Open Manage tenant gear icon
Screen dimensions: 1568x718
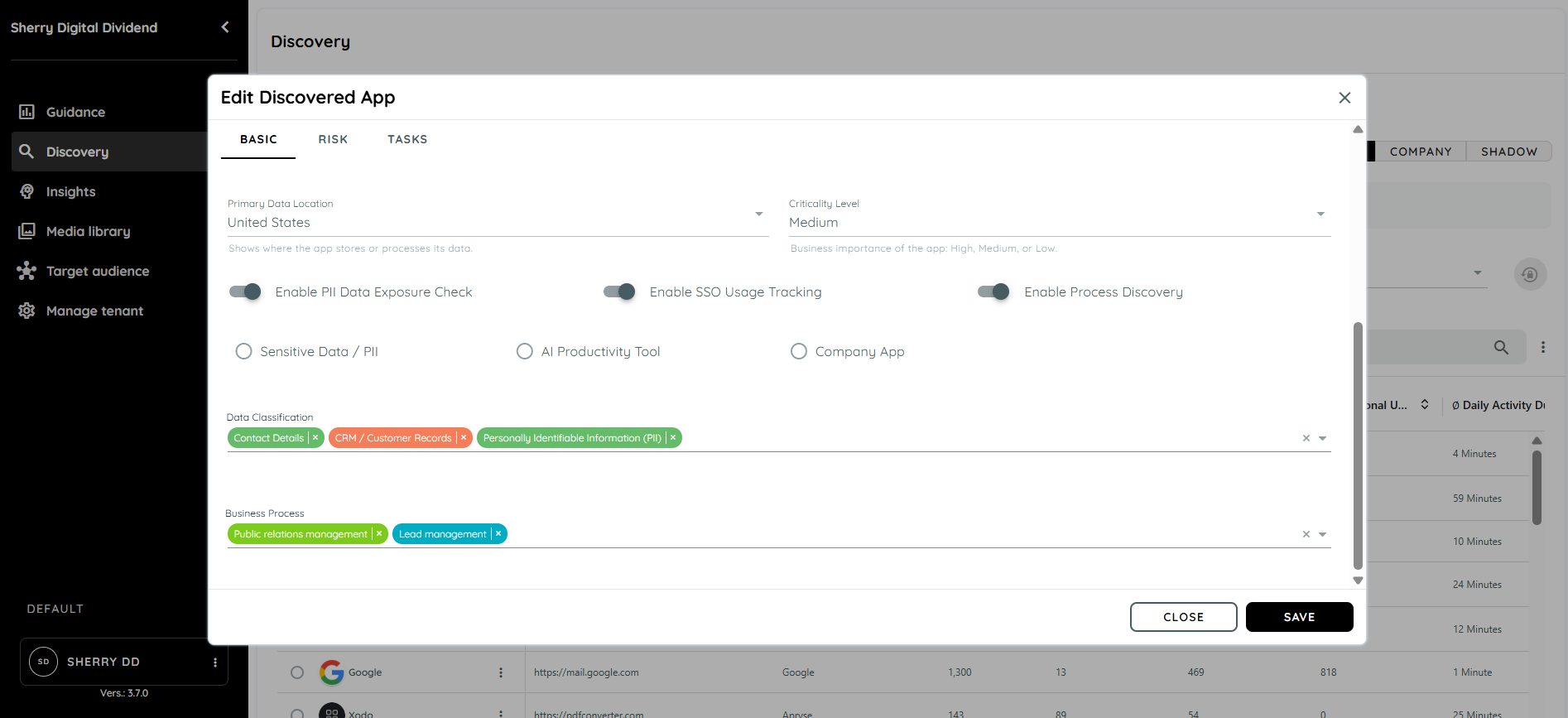[26, 311]
